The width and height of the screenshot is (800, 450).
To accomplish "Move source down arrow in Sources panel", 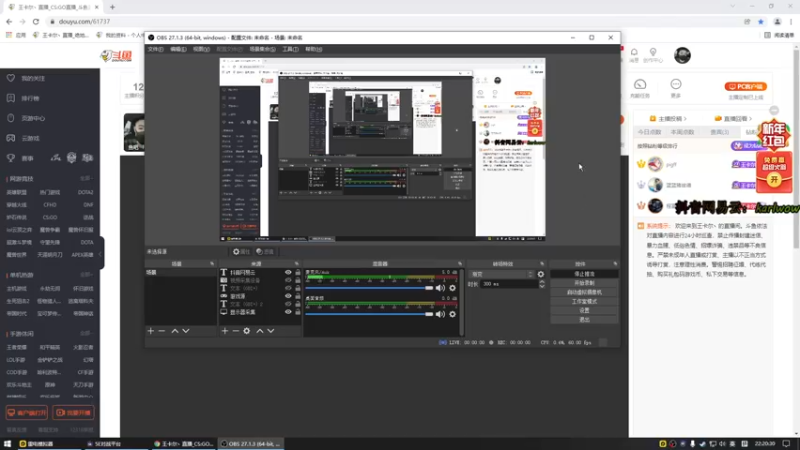I will click(x=271, y=331).
